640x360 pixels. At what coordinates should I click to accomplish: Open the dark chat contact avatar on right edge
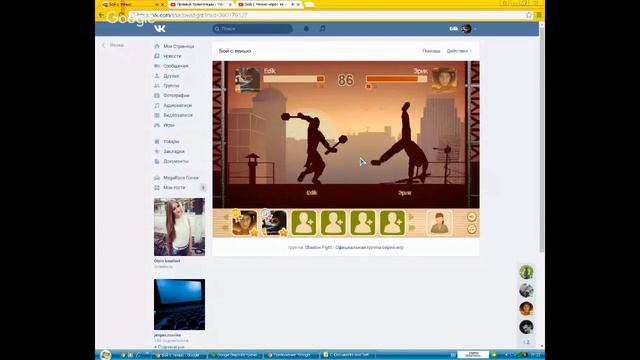(526, 327)
